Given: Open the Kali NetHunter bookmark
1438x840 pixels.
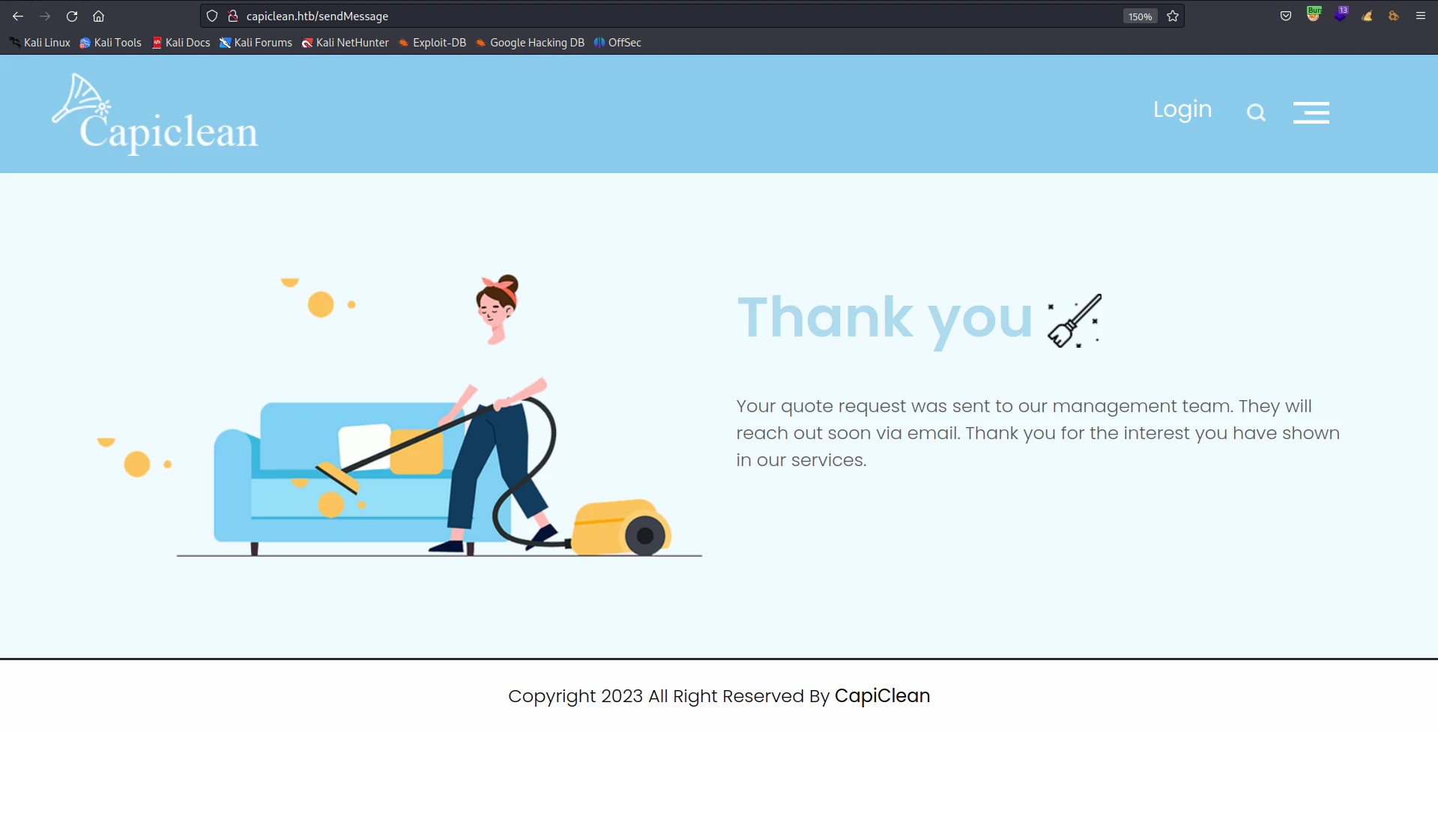Looking at the screenshot, I should point(345,43).
